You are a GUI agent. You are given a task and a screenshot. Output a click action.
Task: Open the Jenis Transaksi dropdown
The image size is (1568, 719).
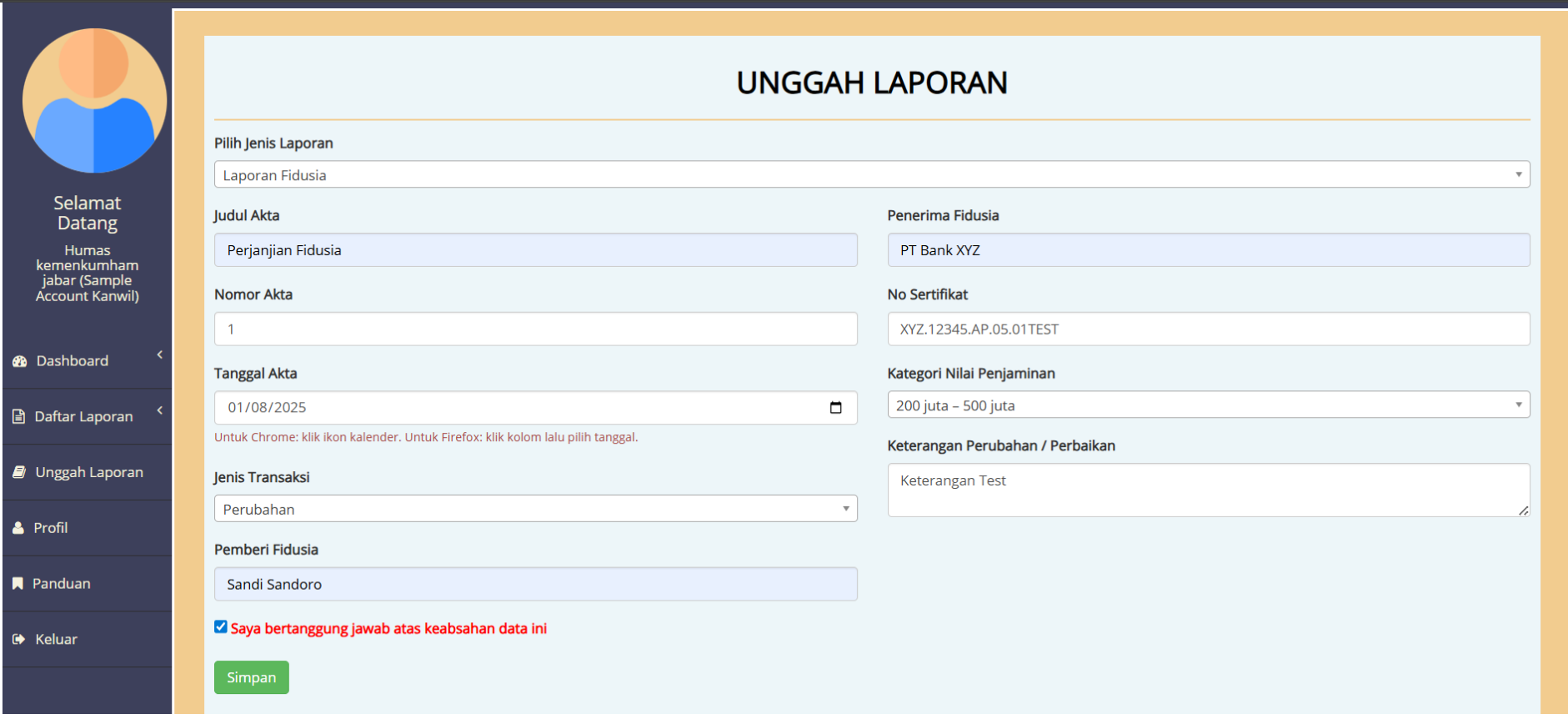535,509
